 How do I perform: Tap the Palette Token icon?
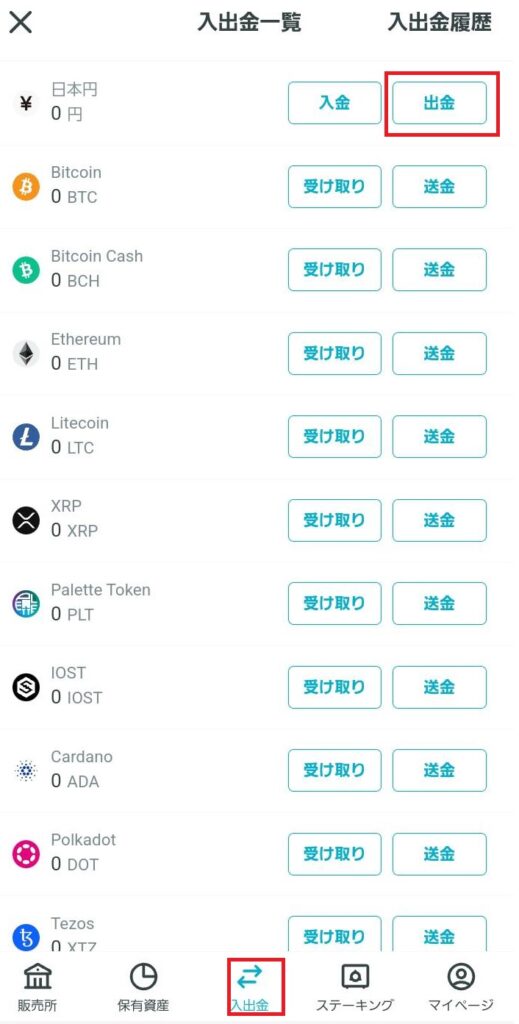(25, 603)
